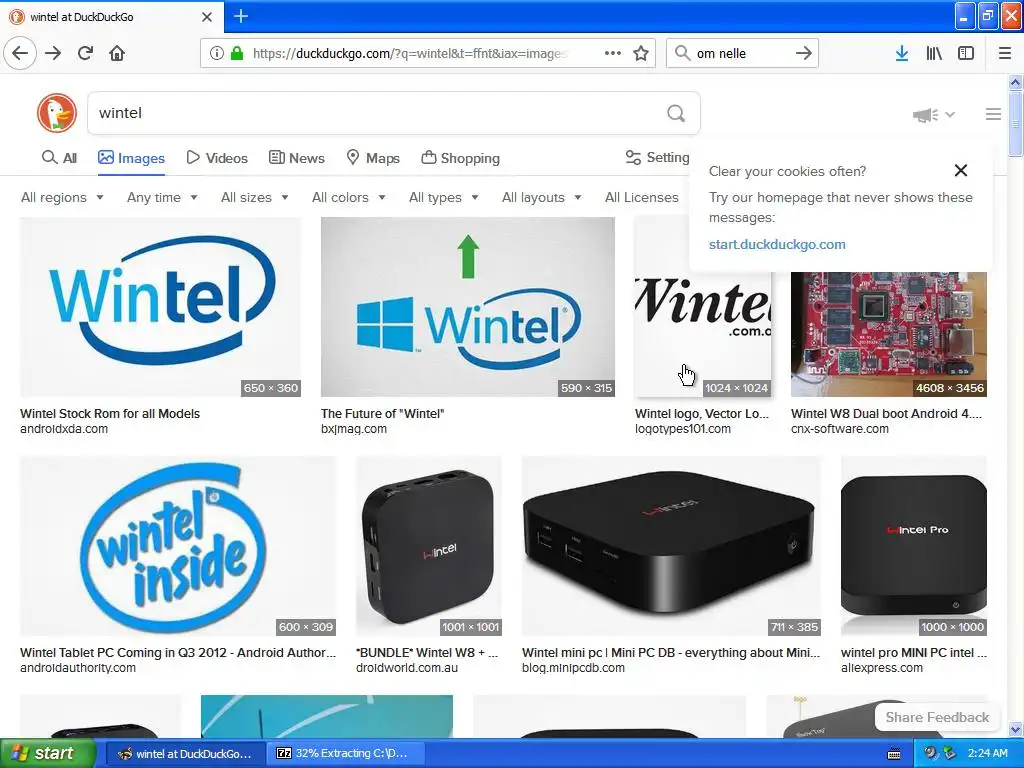The height and width of the screenshot is (768, 1024).
Task: Visit the androidauthority.com source link
Action: pyautogui.click(x=78, y=668)
